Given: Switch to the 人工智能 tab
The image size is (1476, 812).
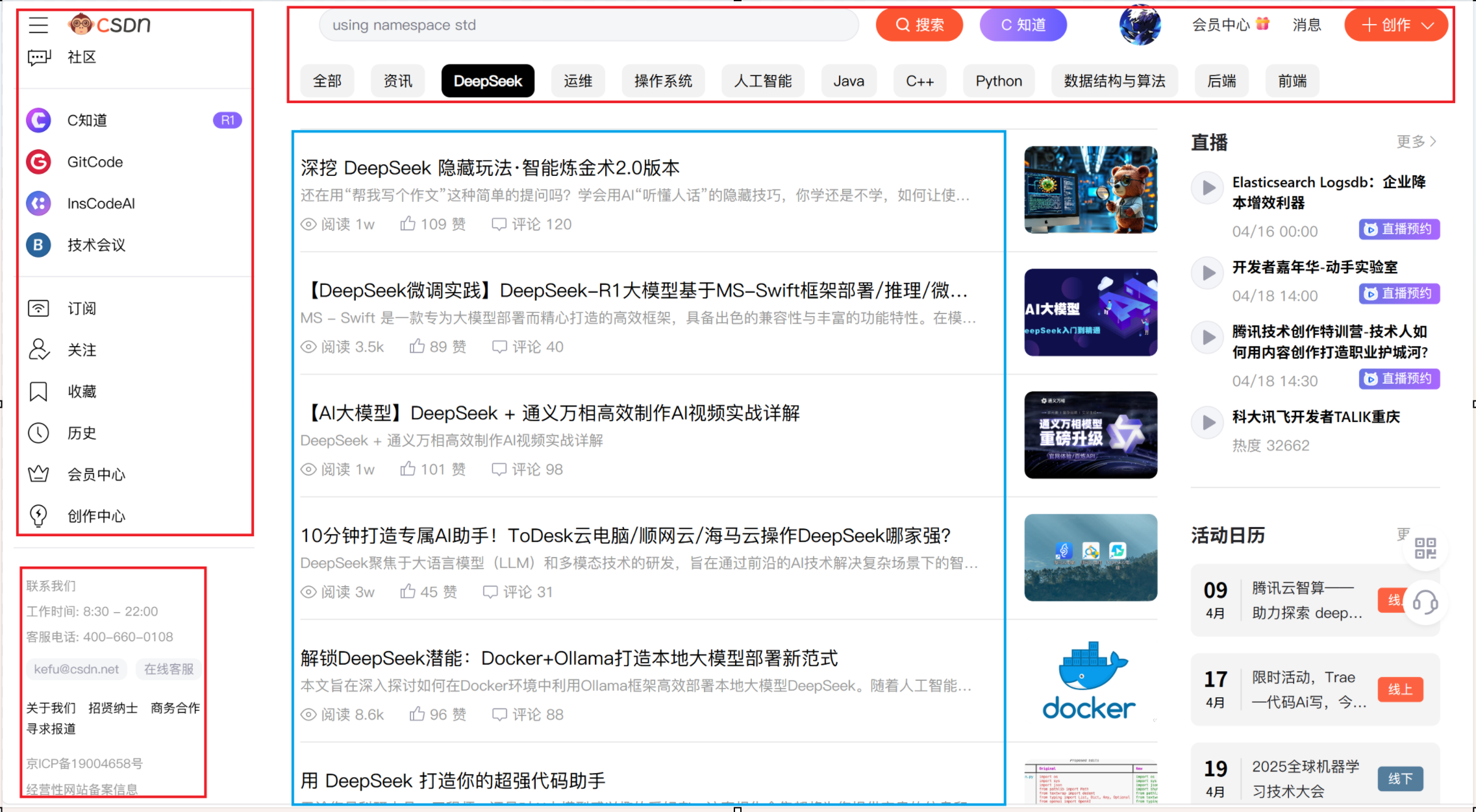Looking at the screenshot, I should [x=763, y=81].
